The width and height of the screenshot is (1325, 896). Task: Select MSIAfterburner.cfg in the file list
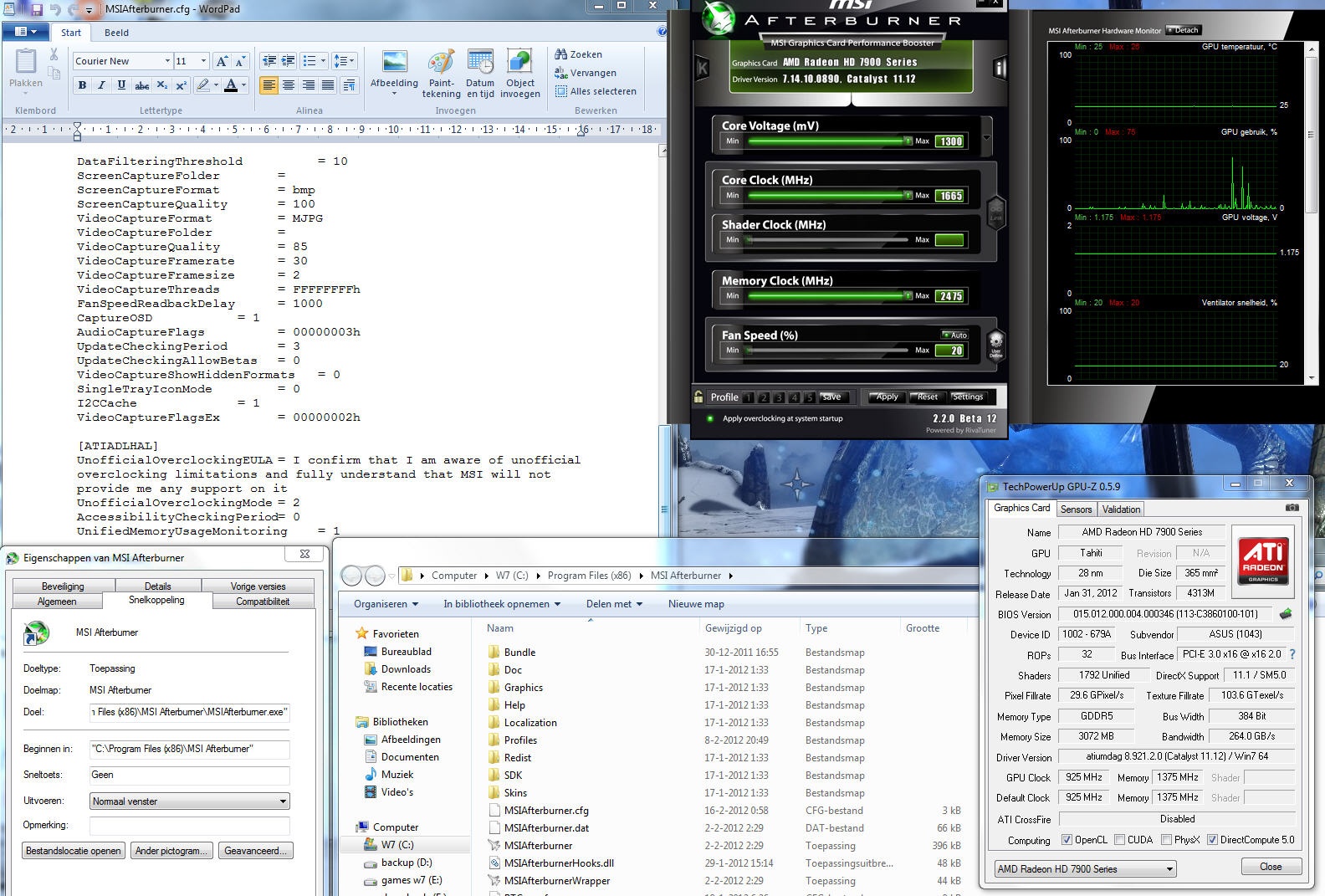coord(546,811)
